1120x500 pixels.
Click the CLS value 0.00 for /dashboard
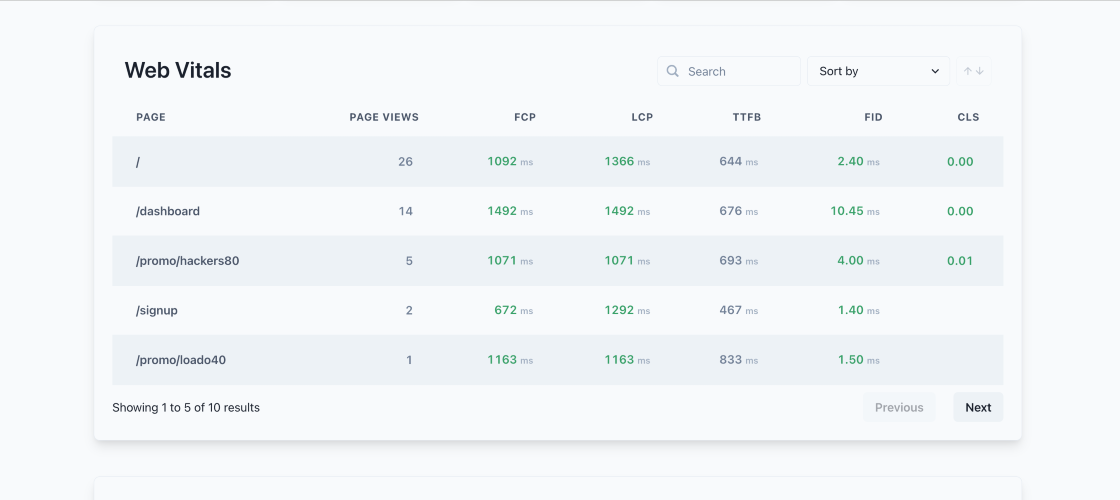coord(960,211)
